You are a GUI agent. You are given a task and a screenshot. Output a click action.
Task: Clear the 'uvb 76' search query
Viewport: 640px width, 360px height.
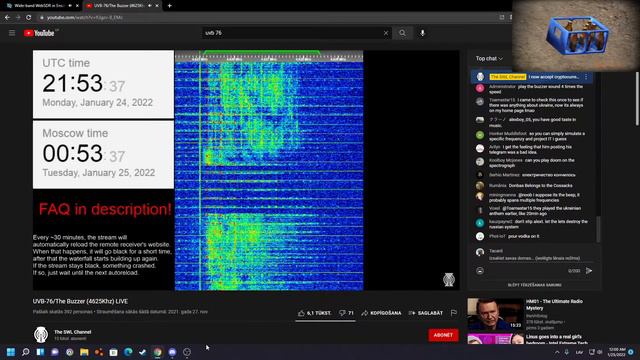386,33
